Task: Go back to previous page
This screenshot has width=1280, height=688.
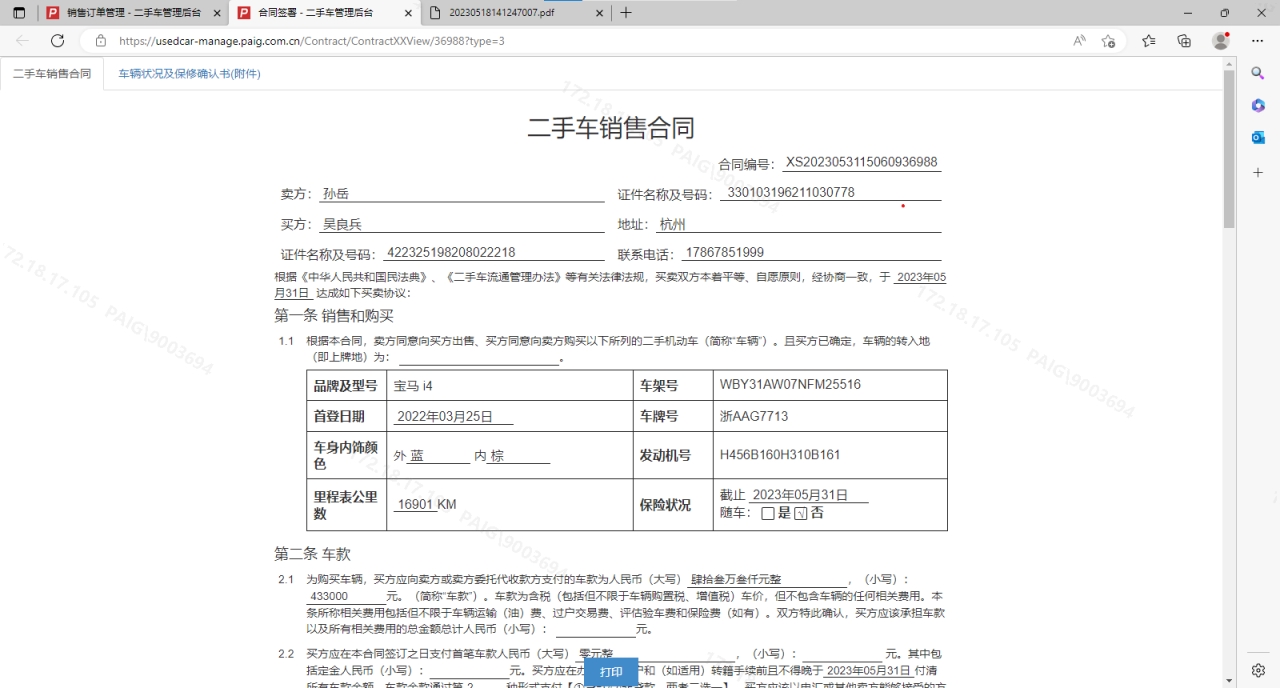Action: tap(23, 41)
